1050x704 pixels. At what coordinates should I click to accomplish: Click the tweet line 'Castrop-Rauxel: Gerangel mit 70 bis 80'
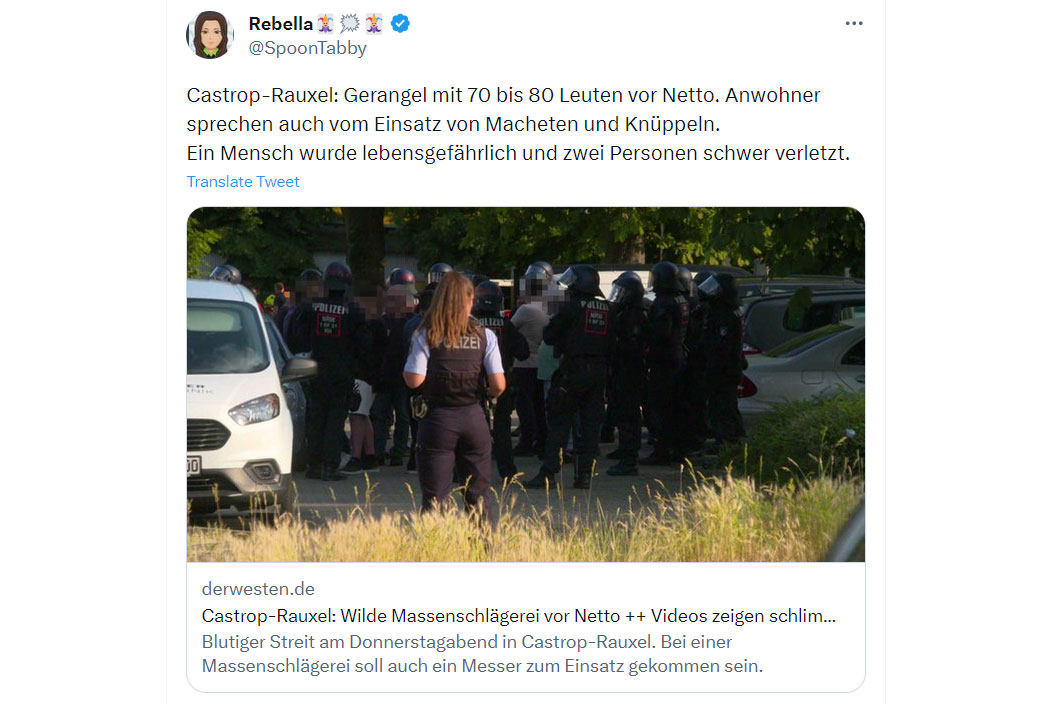pyautogui.click(x=503, y=95)
